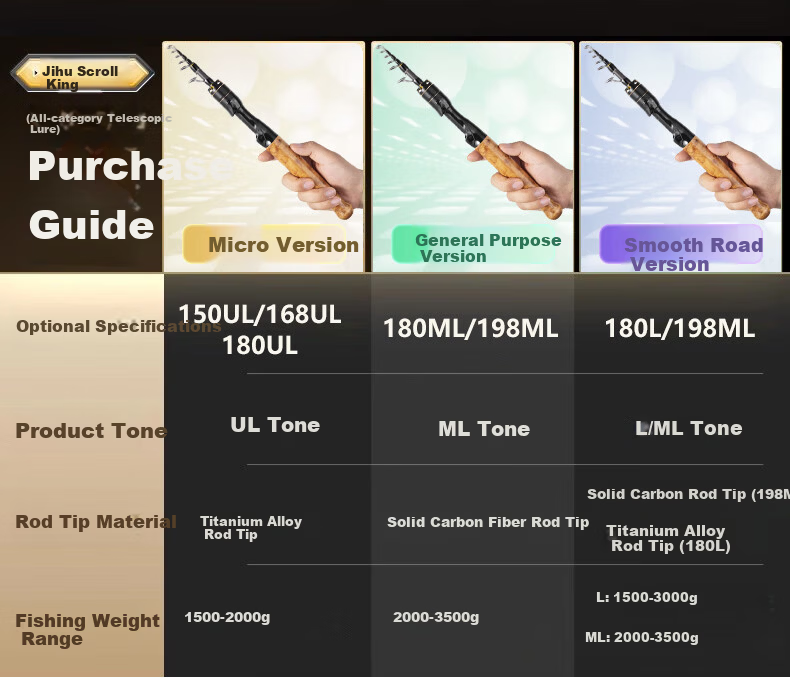Click the 180ML/198ML specification

(471, 328)
